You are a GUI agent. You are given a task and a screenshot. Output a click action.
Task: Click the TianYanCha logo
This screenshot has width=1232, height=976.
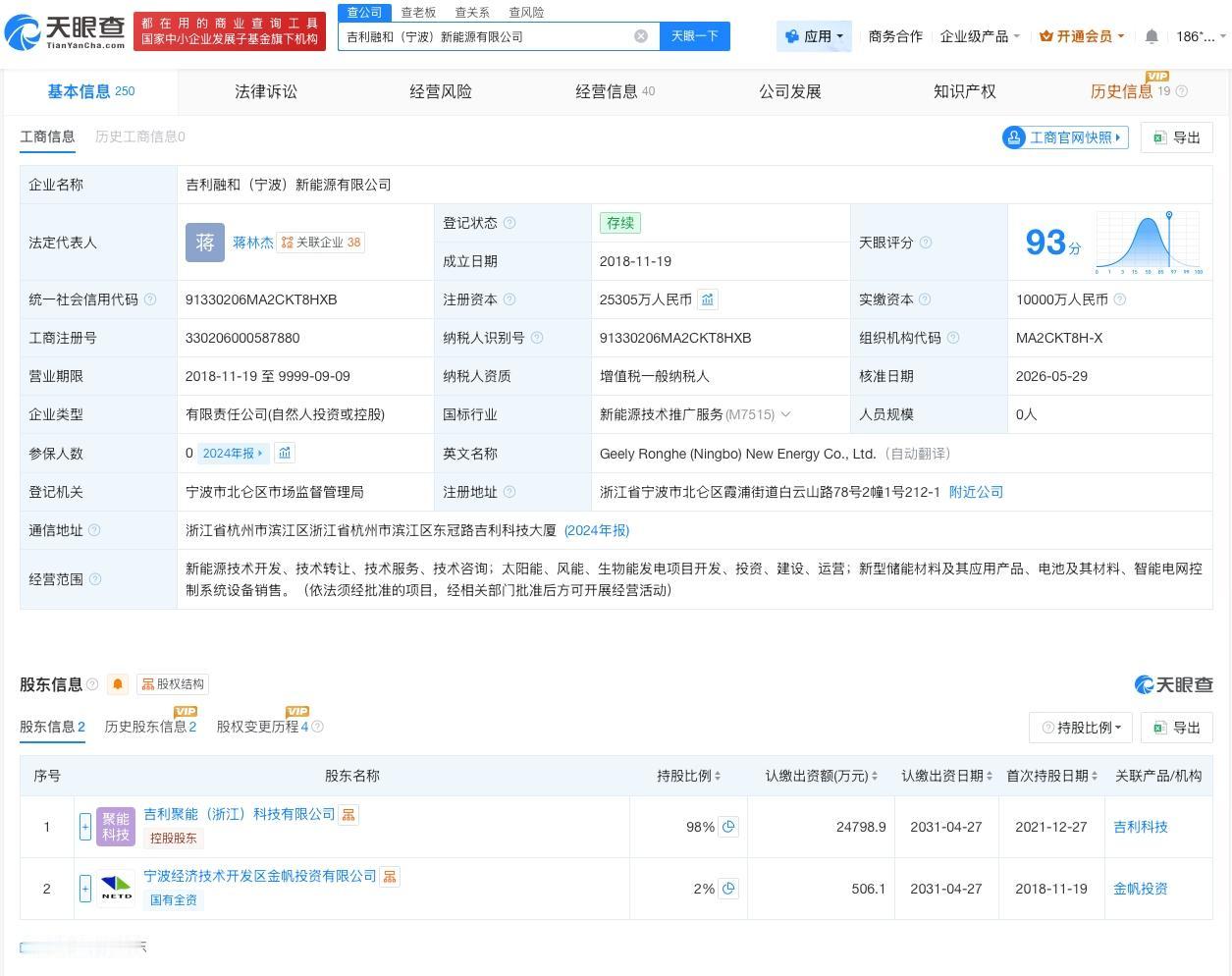pos(65,31)
